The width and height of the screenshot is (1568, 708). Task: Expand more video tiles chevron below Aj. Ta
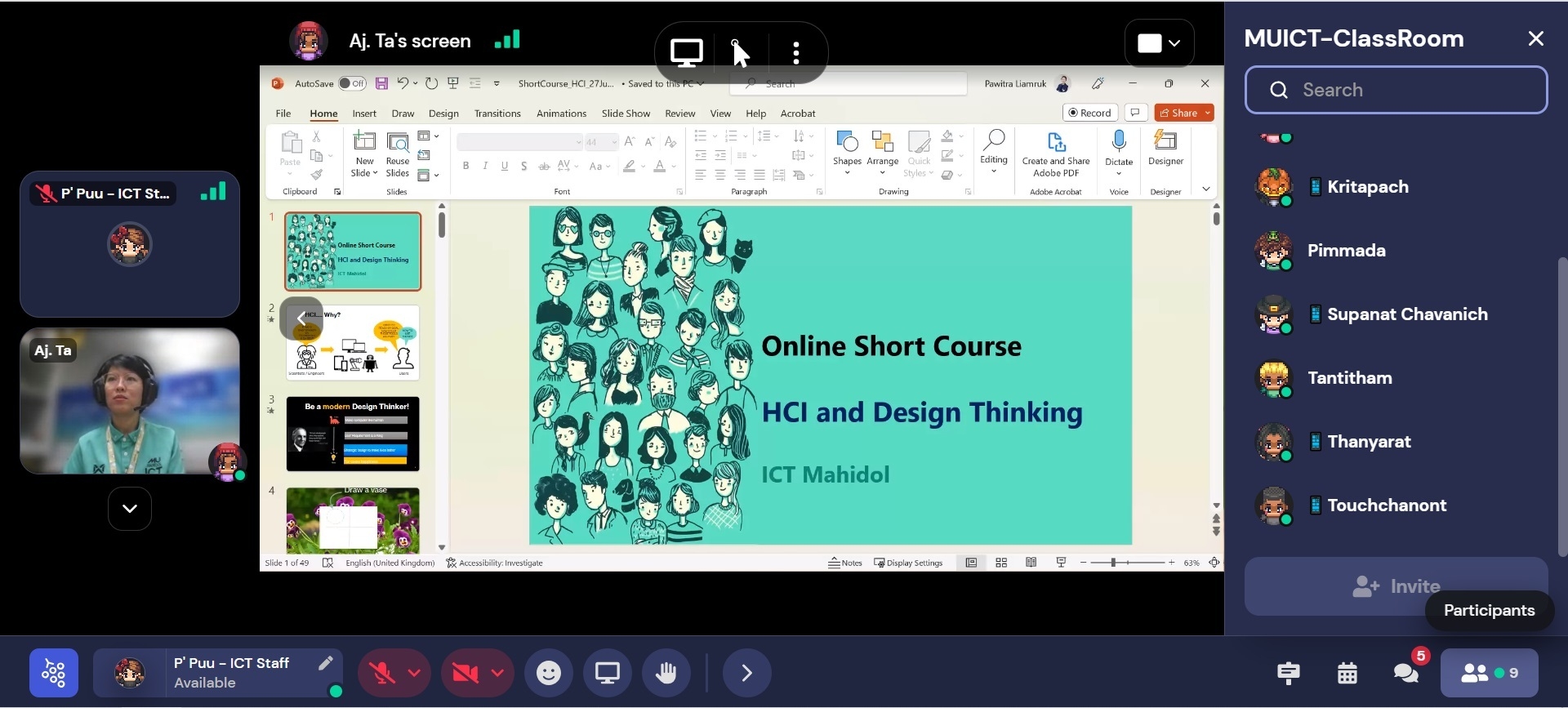coord(130,509)
